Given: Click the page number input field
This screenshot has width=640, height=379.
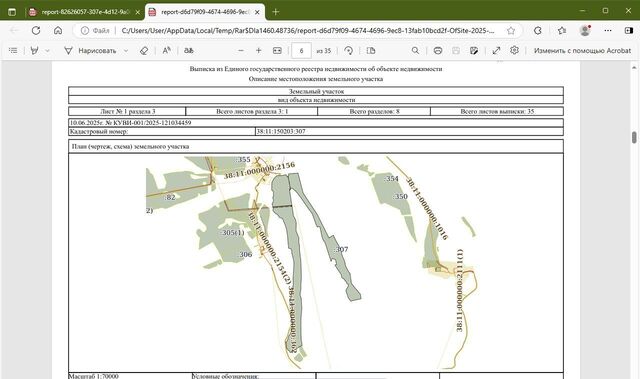Looking at the screenshot, I should point(301,51).
